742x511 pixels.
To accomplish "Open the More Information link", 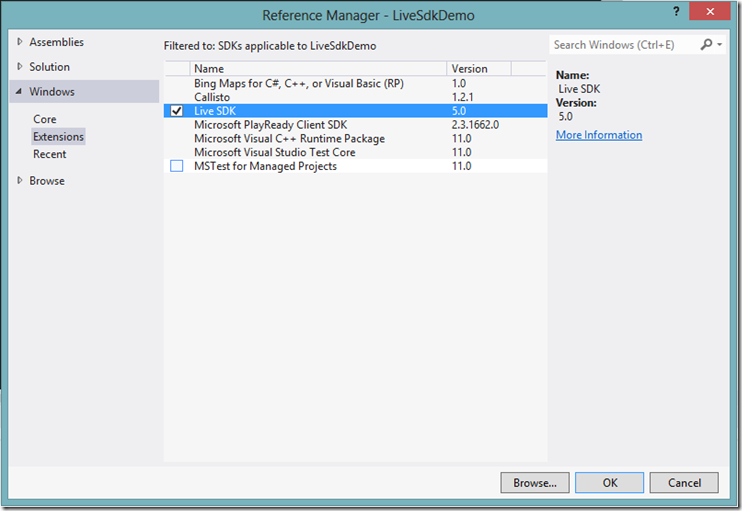I will click(x=599, y=135).
